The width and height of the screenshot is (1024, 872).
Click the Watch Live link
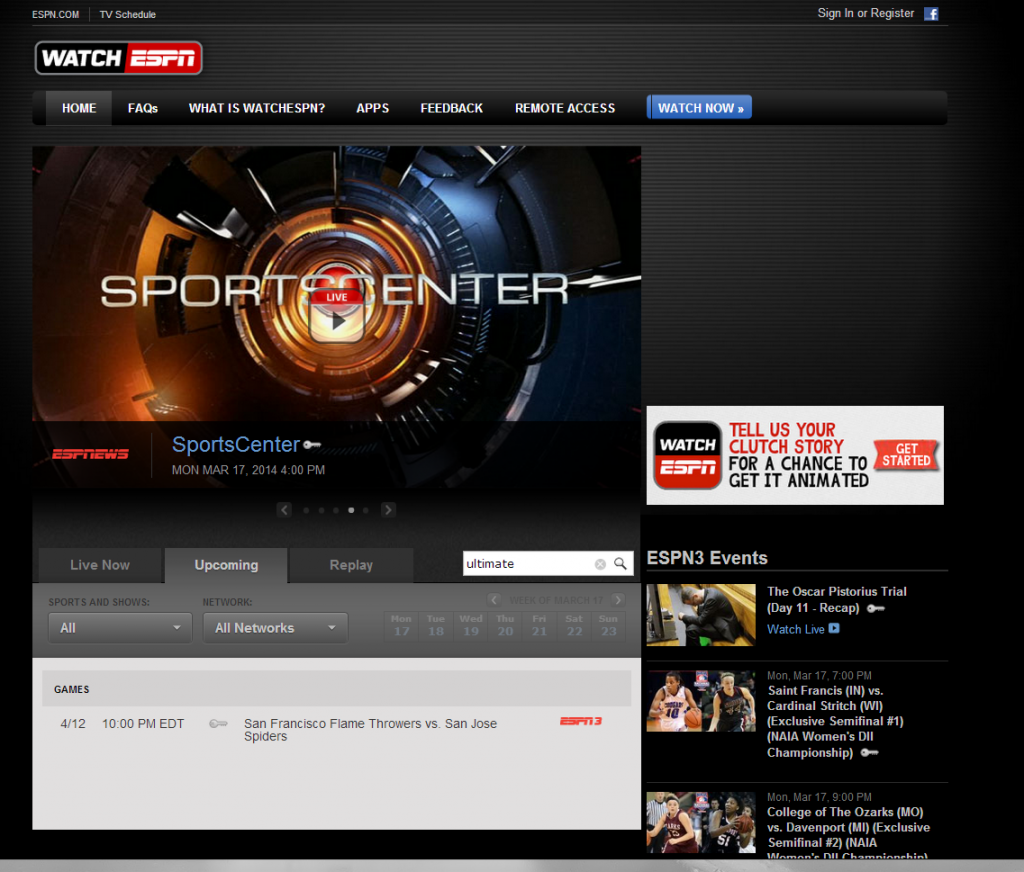tap(795, 629)
